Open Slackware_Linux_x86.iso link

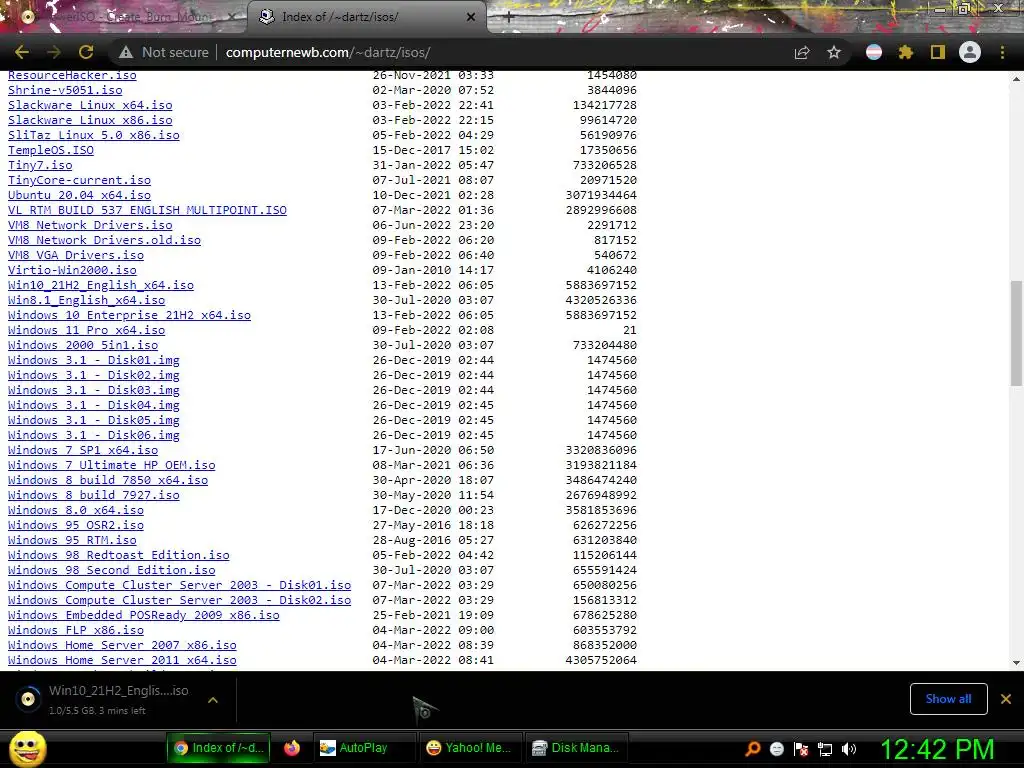pos(90,120)
